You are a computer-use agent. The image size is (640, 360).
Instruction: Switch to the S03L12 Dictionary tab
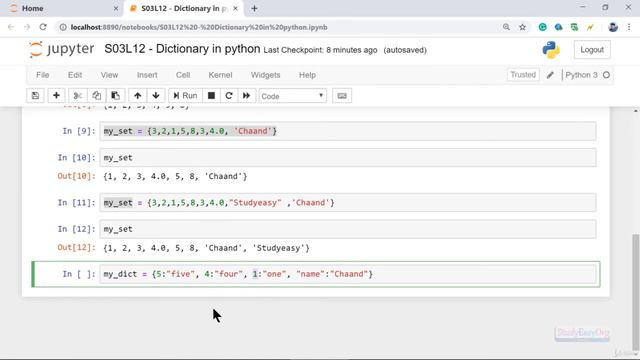184,8
